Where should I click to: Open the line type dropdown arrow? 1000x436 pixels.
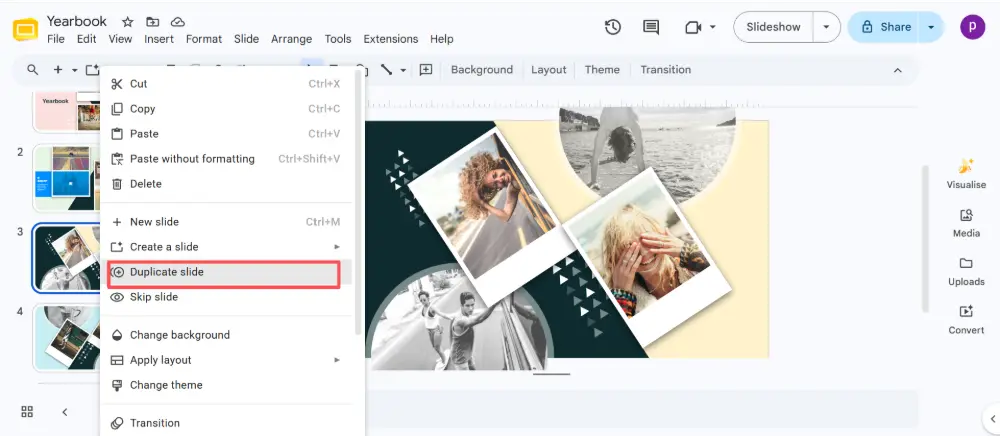pos(403,70)
